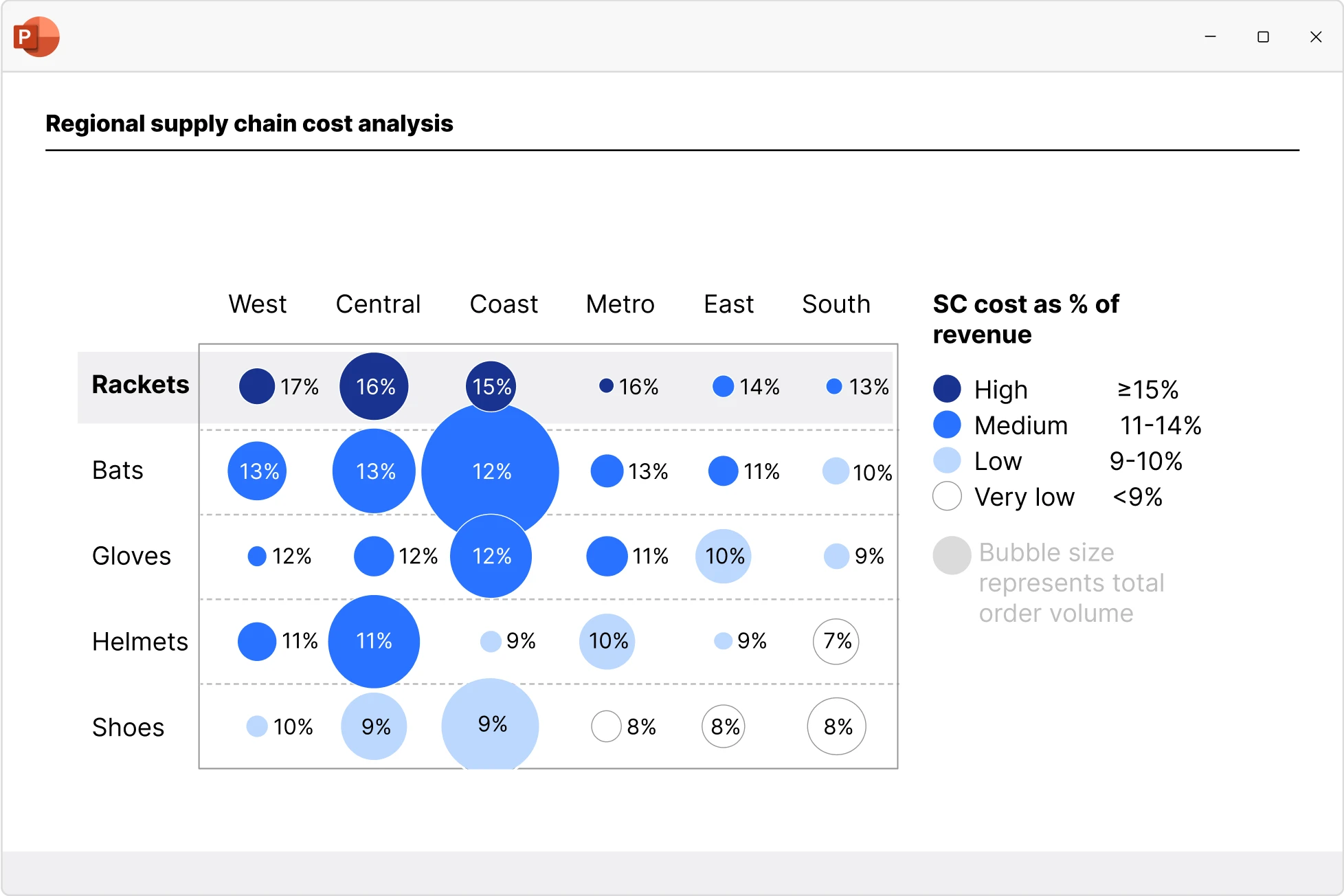
Task: Click the Coast column header
Action: point(504,304)
